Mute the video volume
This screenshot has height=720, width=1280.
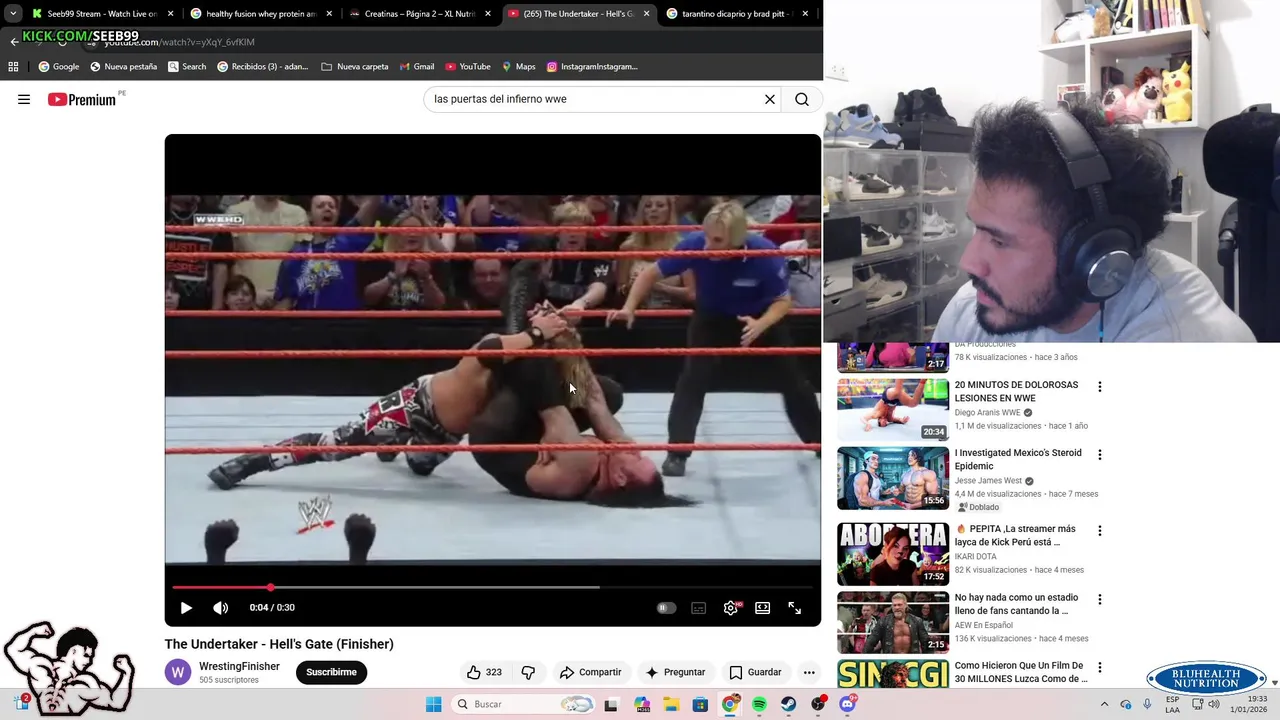coord(221,608)
